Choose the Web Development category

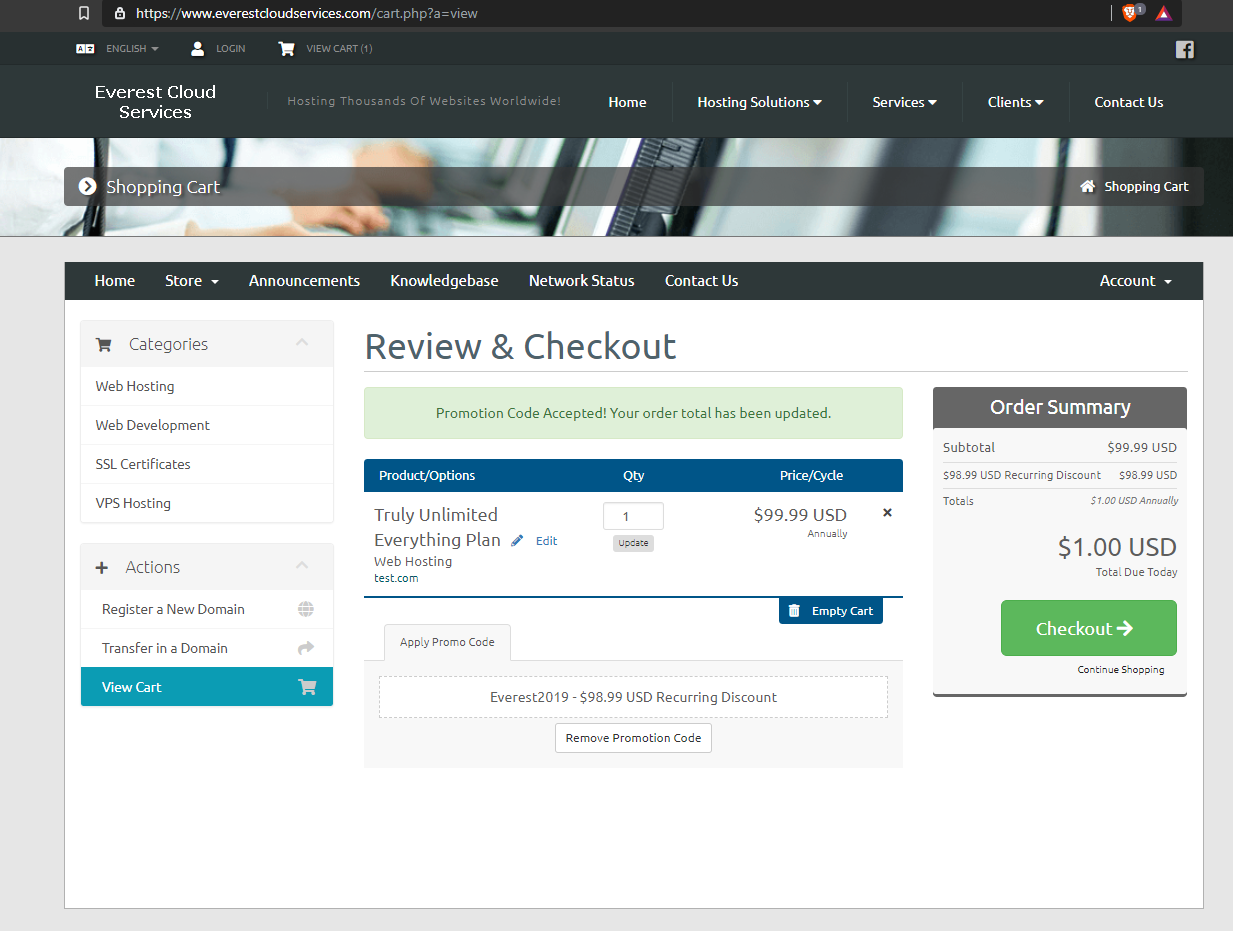tap(207, 425)
